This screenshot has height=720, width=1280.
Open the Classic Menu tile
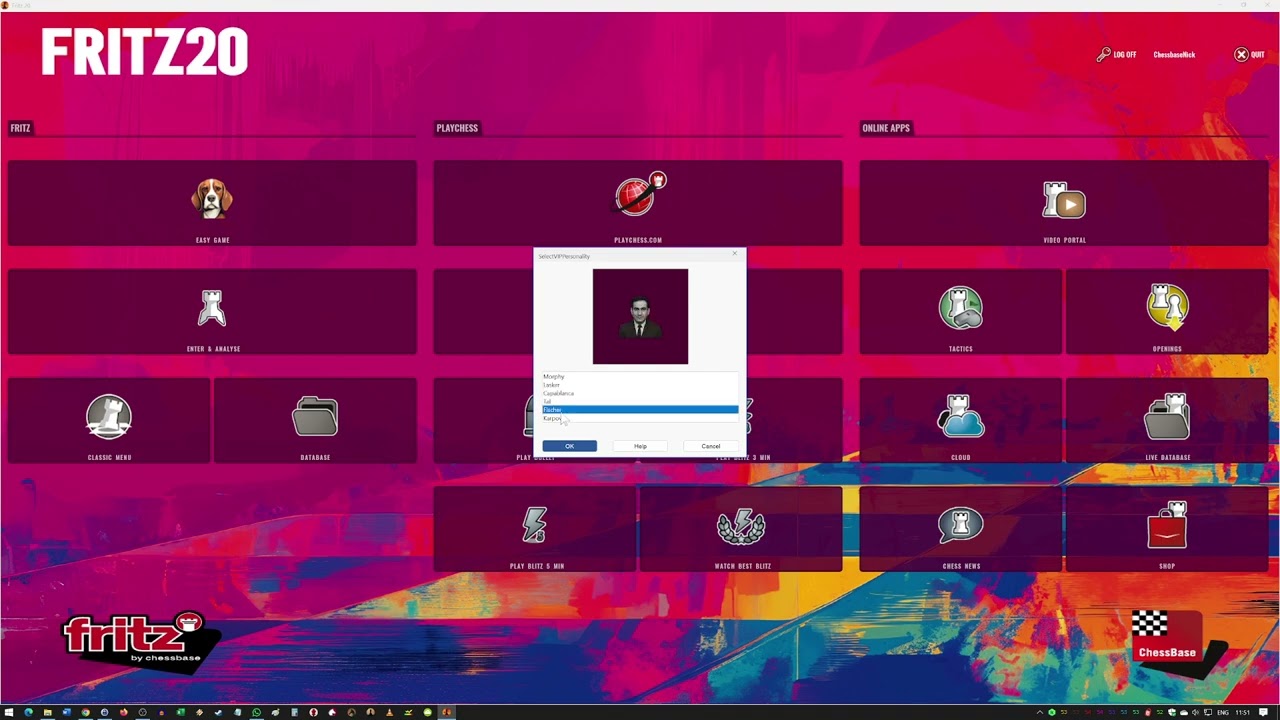click(x=109, y=420)
